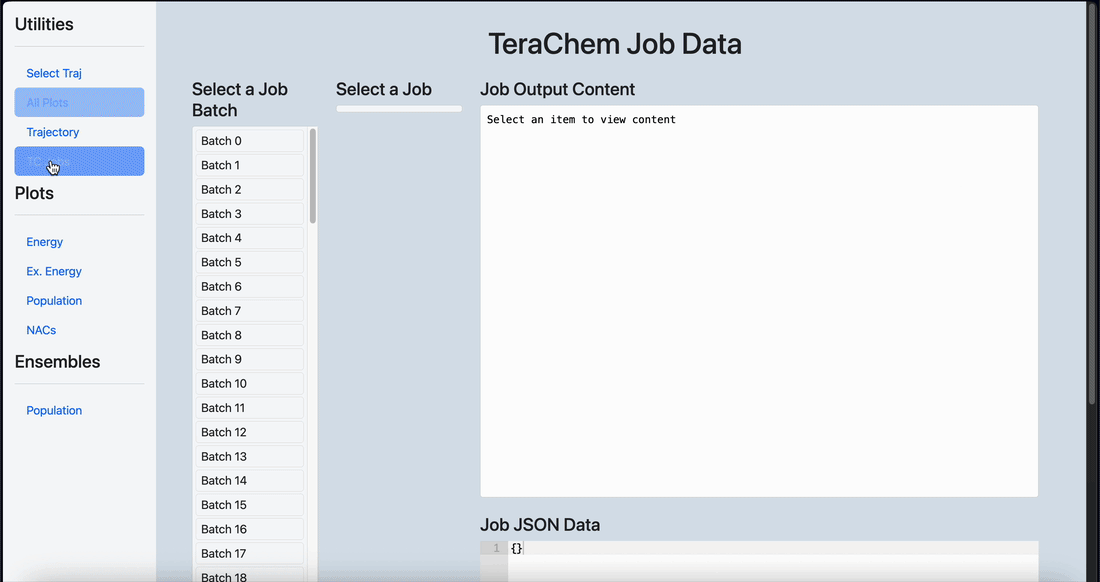Click the highlighted TC Jobs sidebar item
Image resolution: width=1100 pixels, height=582 pixels.
pos(79,161)
